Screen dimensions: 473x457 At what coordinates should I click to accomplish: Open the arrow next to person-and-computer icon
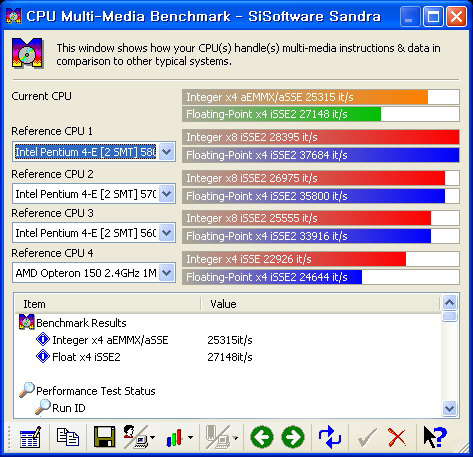(152, 437)
